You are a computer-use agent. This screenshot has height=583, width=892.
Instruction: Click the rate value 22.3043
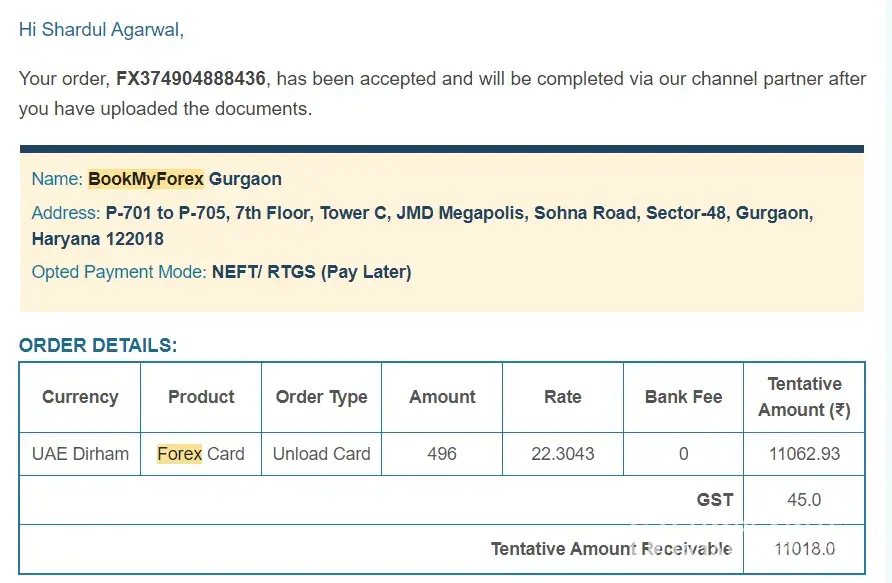point(562,454)
